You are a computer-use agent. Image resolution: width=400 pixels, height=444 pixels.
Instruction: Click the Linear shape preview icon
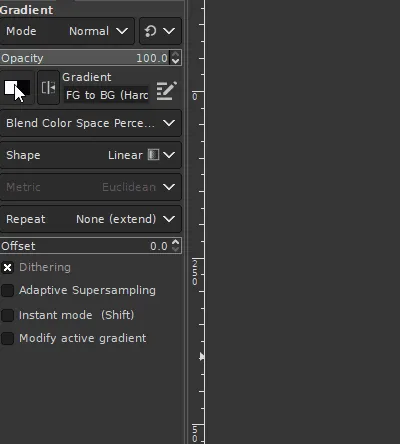[x=153, y=155]
